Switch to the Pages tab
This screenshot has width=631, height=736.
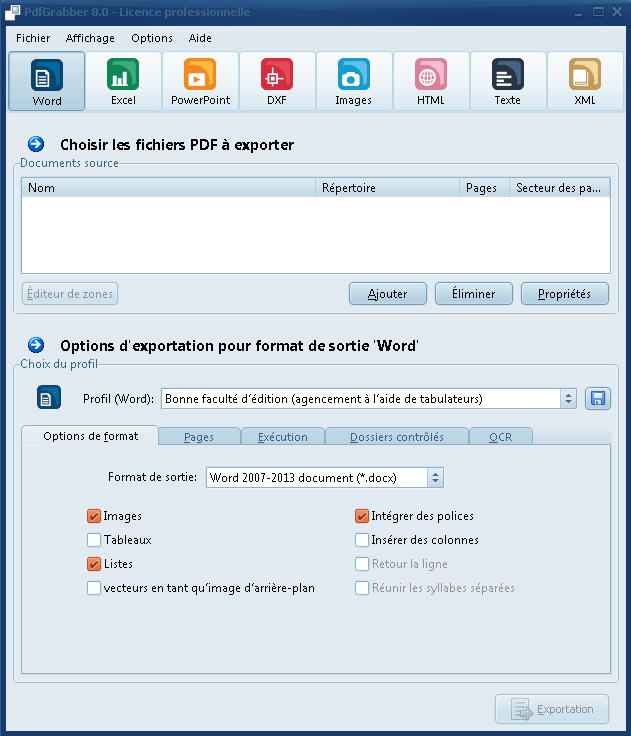pos(199,437)
